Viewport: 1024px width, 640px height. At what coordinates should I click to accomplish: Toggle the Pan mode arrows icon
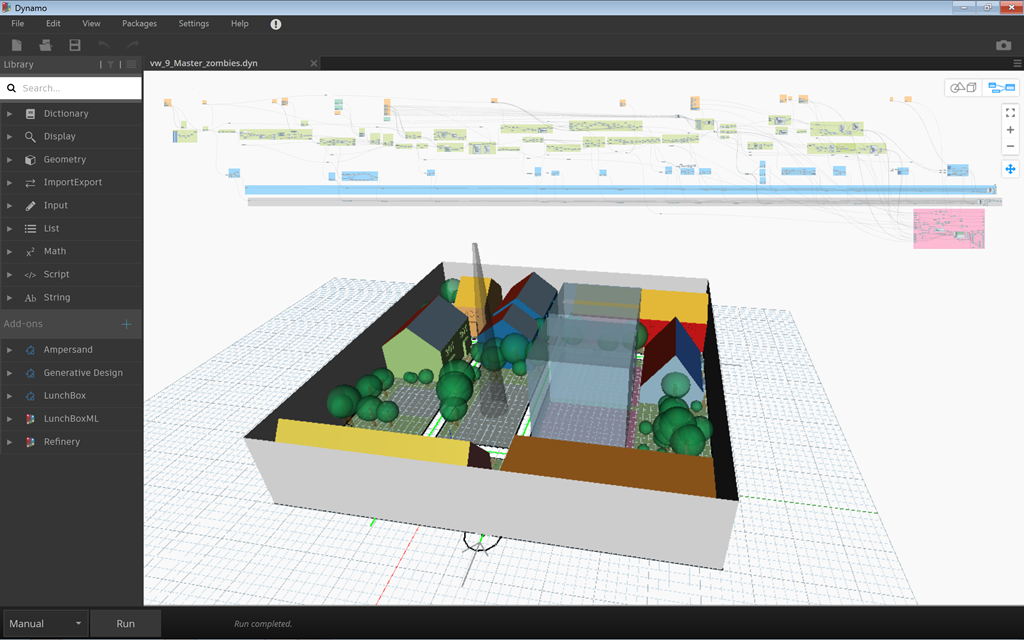(x=1010, y=169)
